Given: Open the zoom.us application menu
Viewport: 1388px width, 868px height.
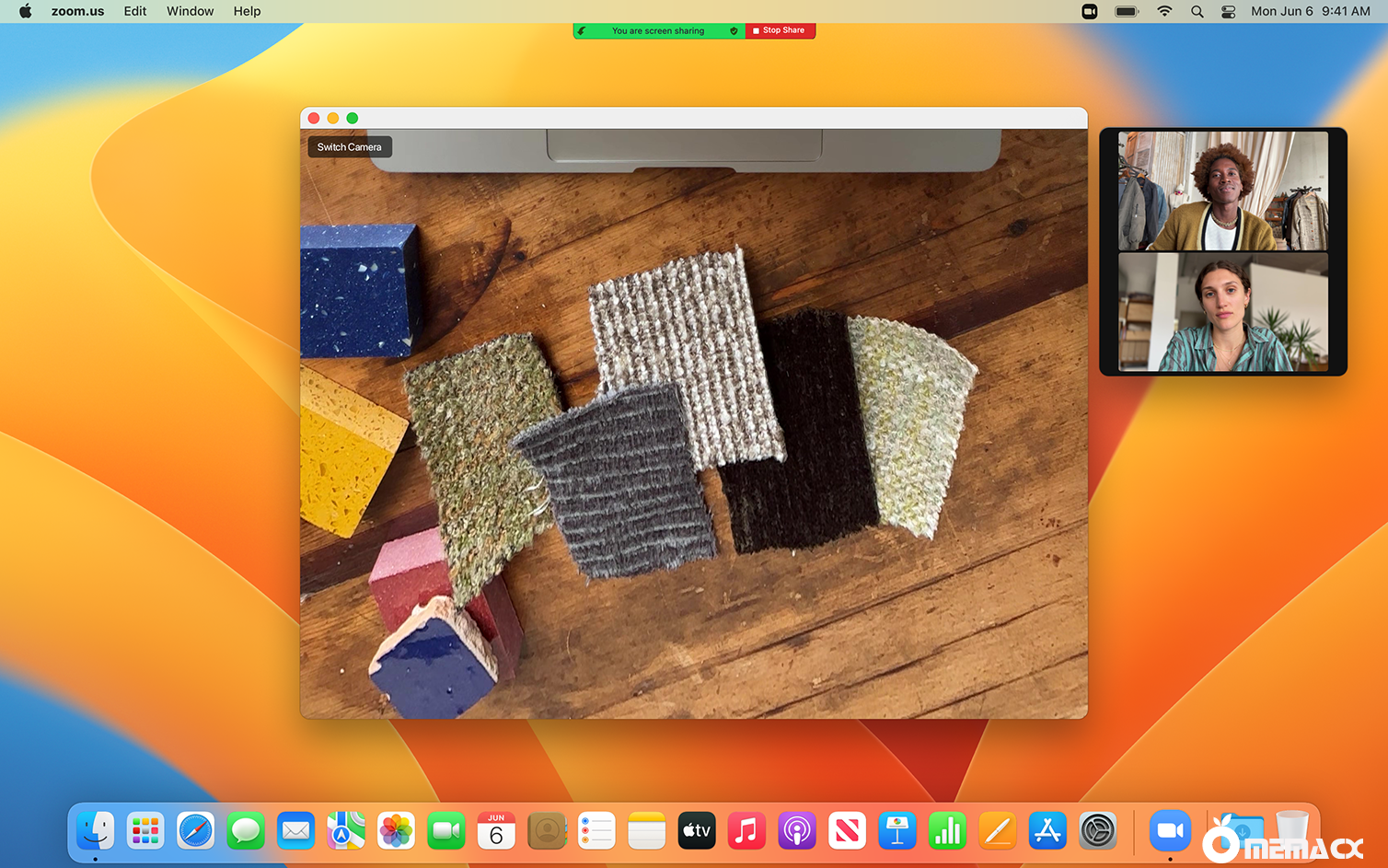Looking at the screenshot, I should pos(77,11).
